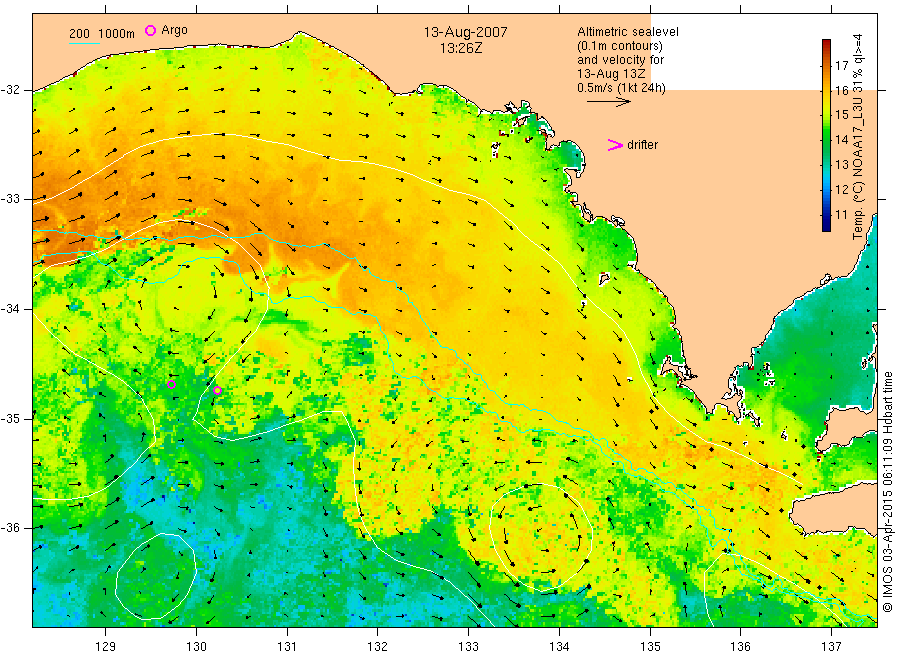This screenshot has width=900, height=660.
Task: Click the longitude label 131
Action: click(x=287, y=647)
